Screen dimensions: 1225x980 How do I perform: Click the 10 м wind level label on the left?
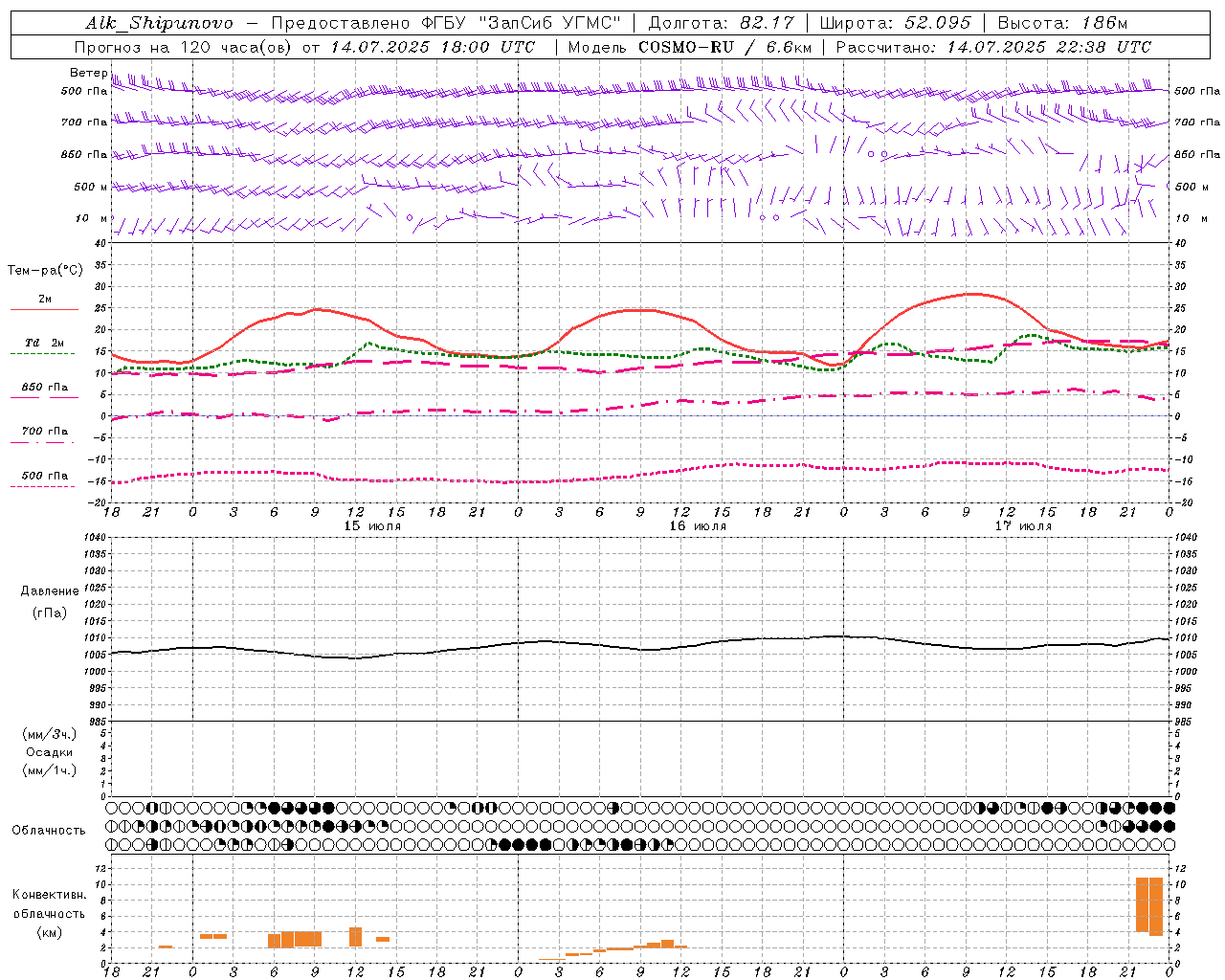[92, 218]
